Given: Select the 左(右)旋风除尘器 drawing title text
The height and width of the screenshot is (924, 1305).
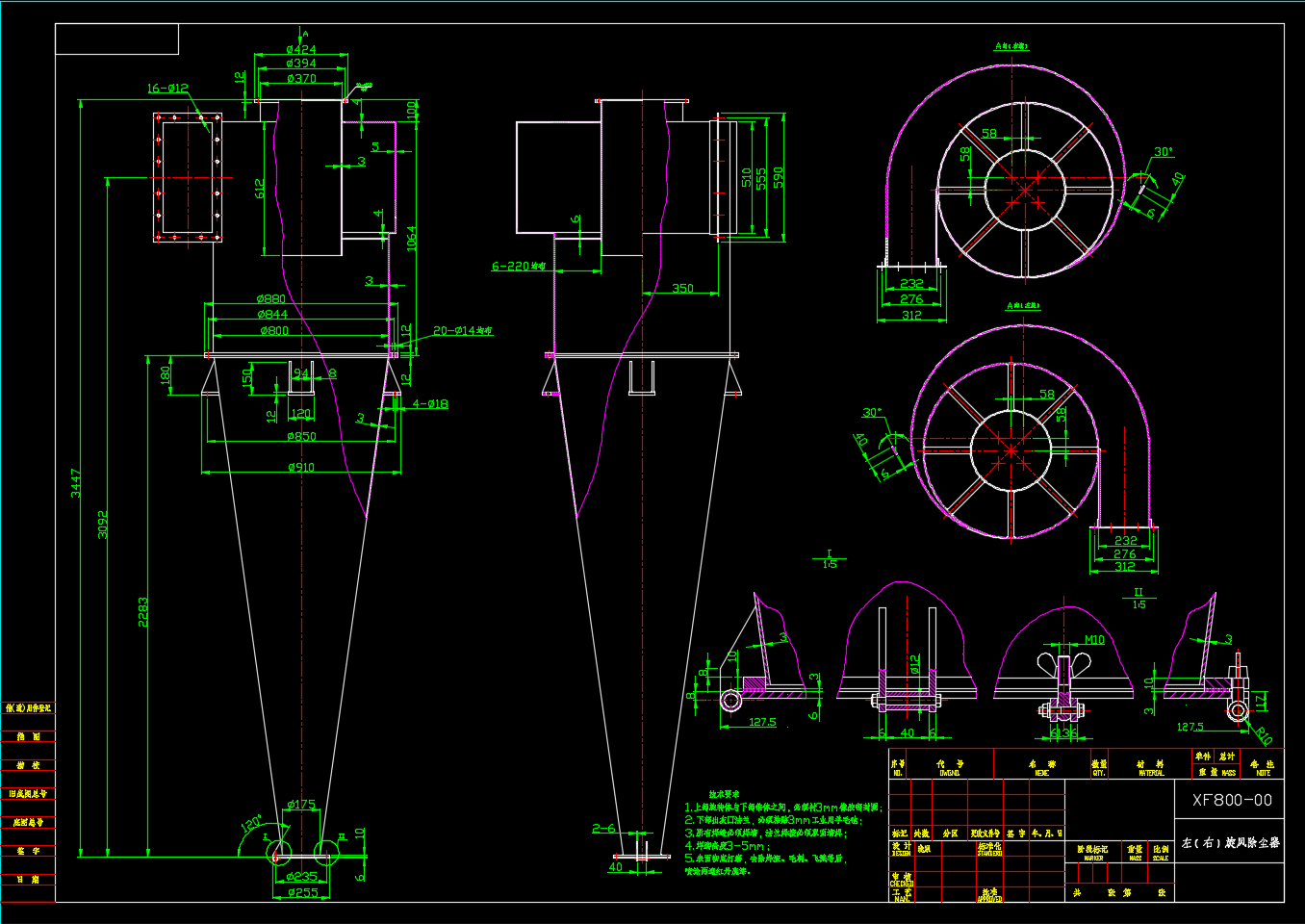Looking at the screenshot, I should click(1230, 842).
